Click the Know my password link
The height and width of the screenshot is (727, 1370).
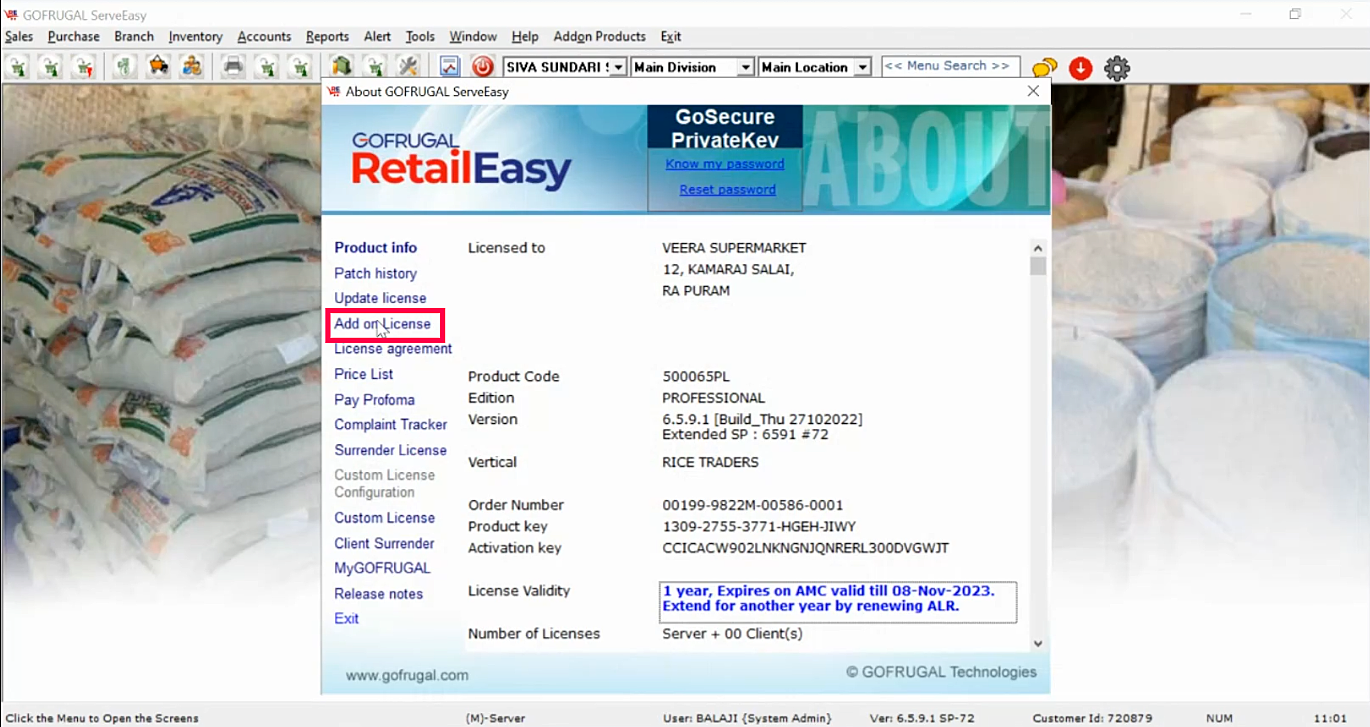coord(725,164)
